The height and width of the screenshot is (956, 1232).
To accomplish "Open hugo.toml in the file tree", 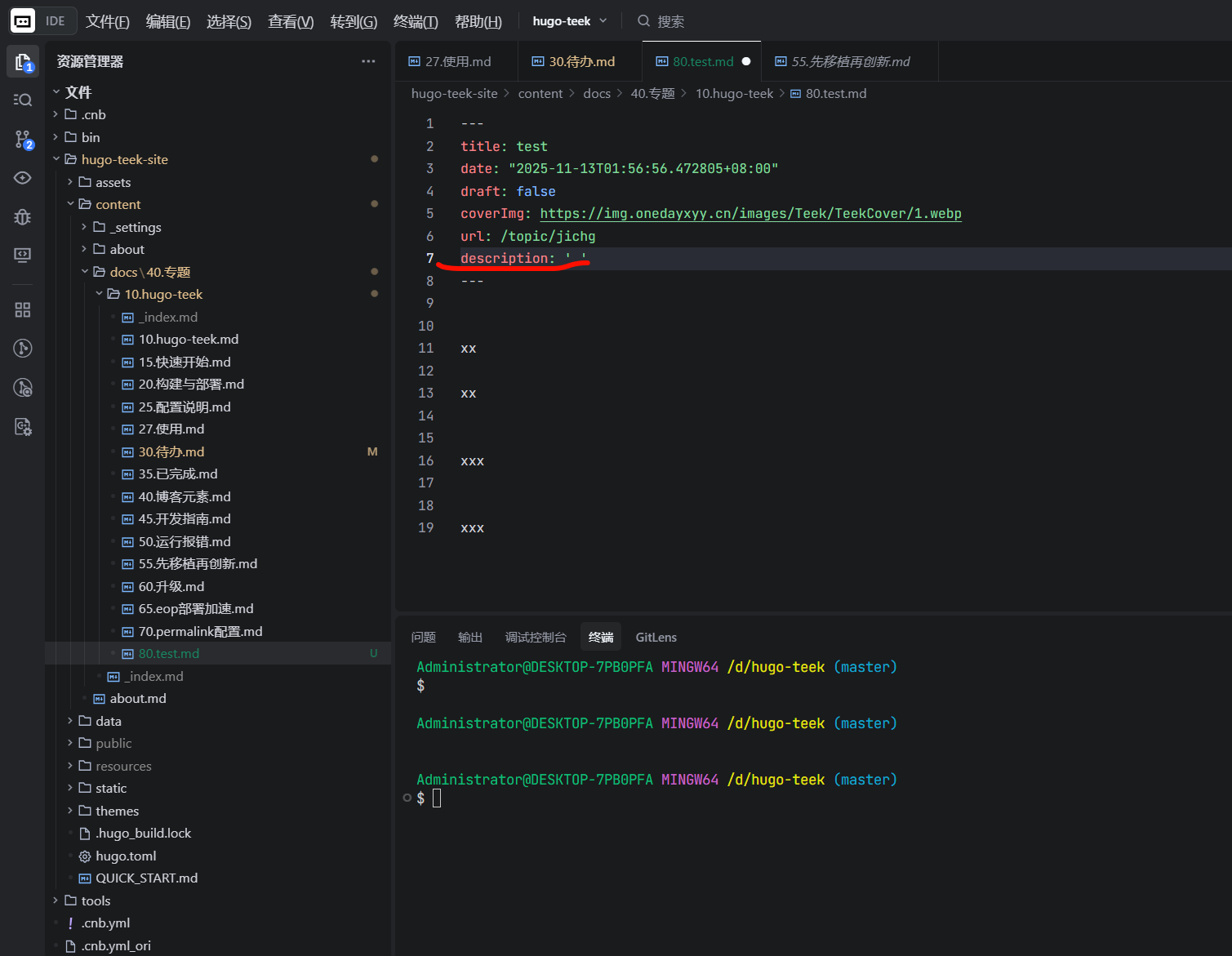I will tap(126, 856).
